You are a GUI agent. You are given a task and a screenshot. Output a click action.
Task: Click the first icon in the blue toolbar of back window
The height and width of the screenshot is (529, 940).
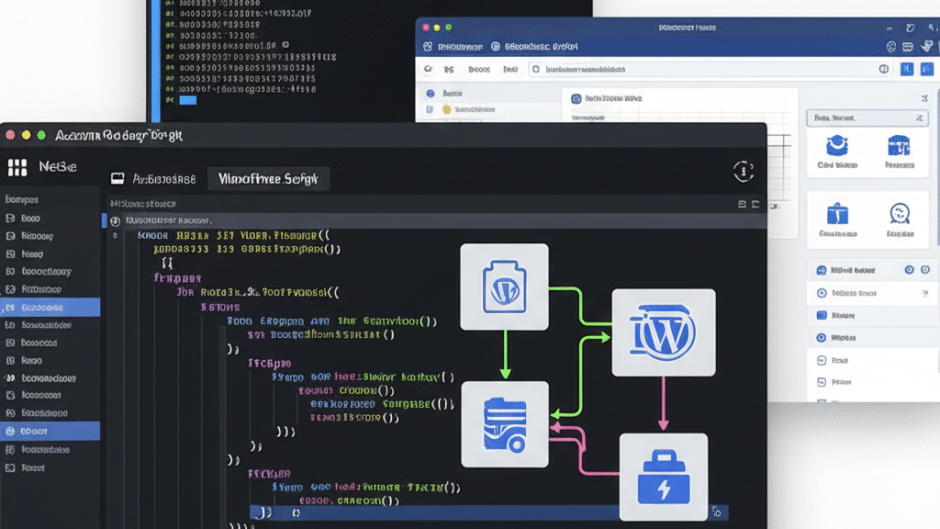click(x=427, y=46)
